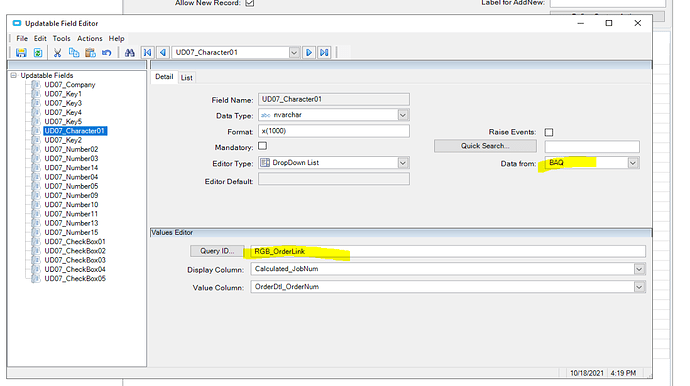
Task: Expand the Value Column dropdown
Action: (x=639, y=287)
